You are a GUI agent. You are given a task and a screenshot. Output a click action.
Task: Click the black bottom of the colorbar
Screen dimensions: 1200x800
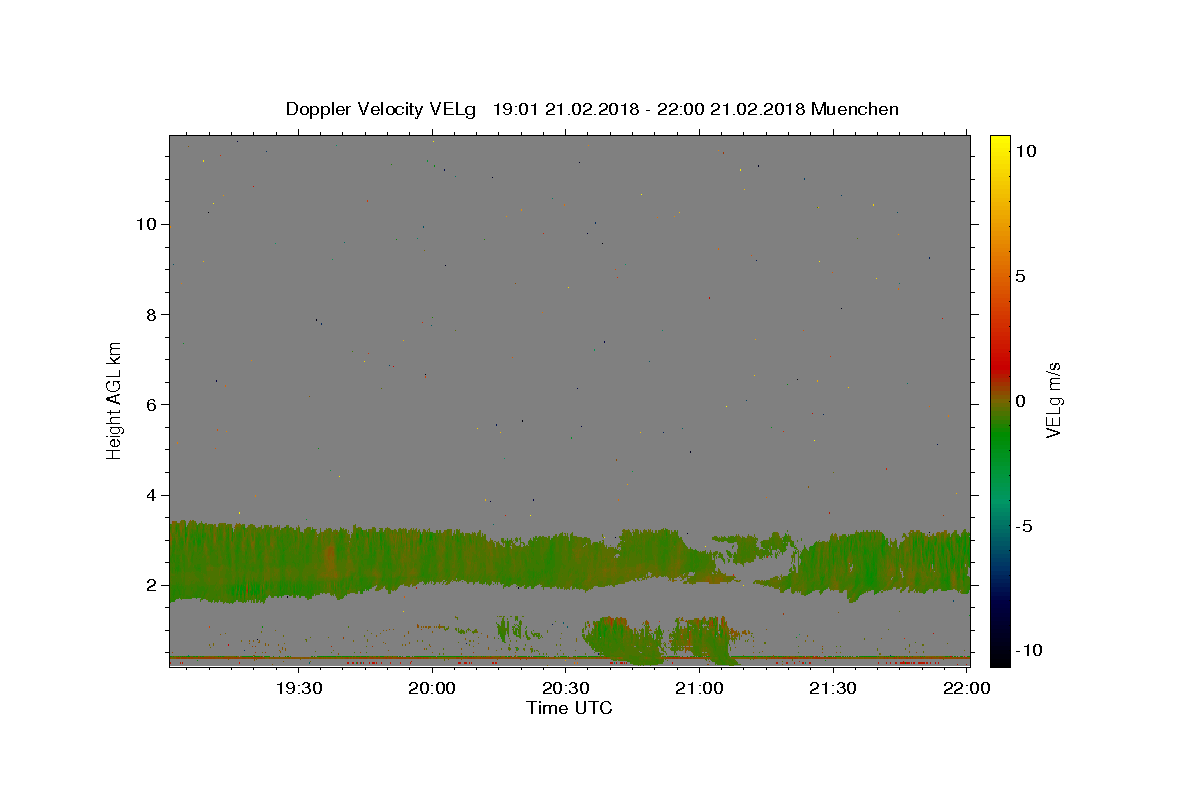pos(1000,658)
